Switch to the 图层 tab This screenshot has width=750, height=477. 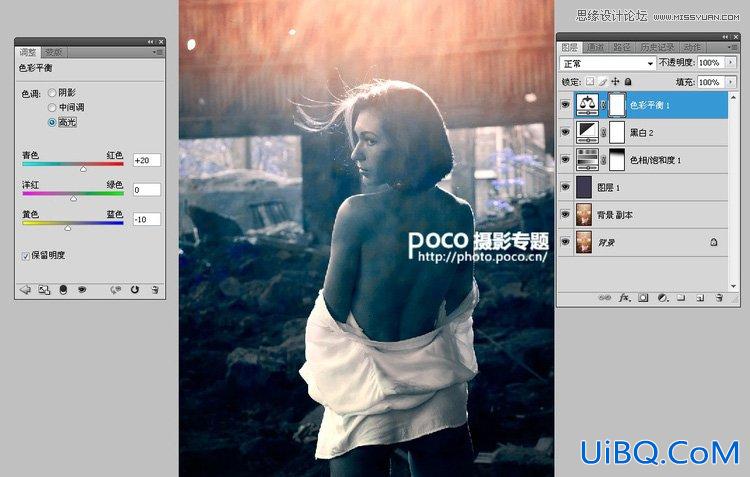(570, 47)
